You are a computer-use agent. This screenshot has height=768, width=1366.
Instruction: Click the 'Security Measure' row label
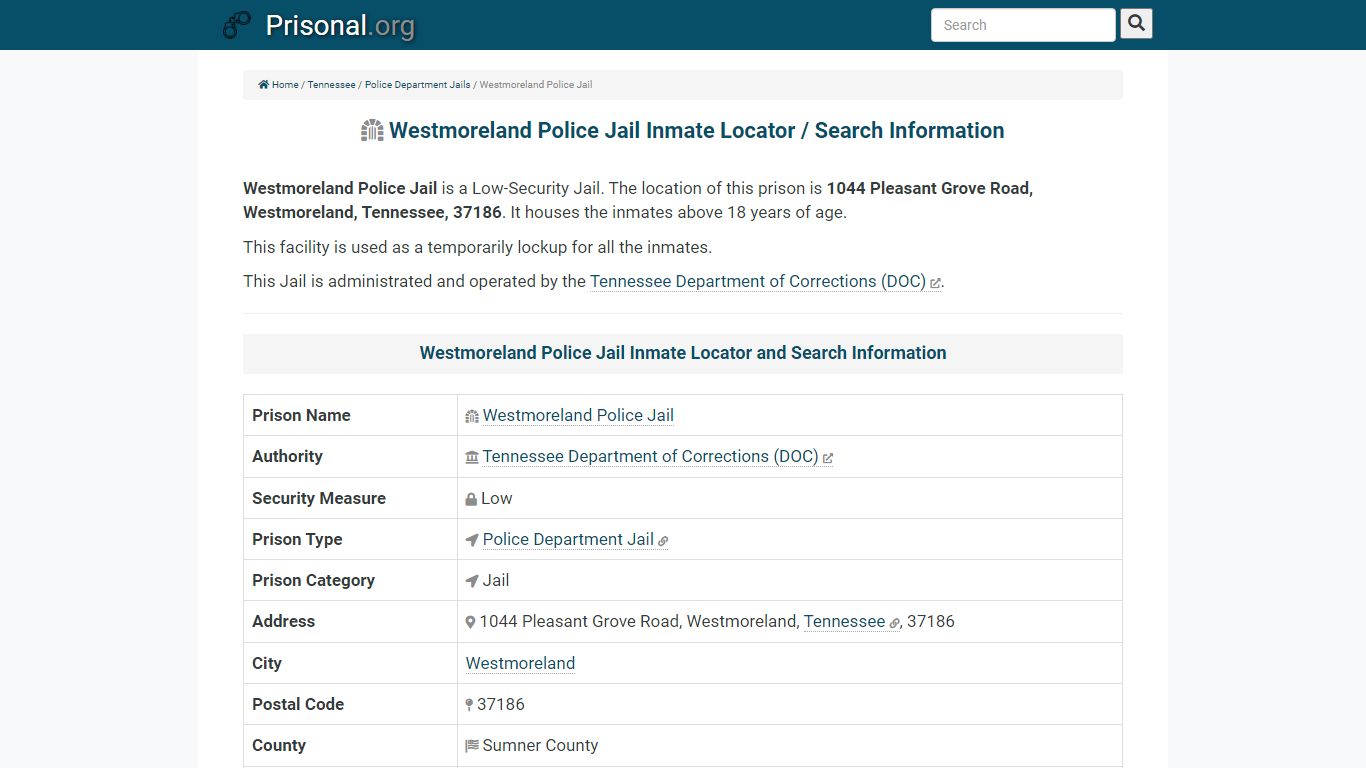click(x=319, y=498)
